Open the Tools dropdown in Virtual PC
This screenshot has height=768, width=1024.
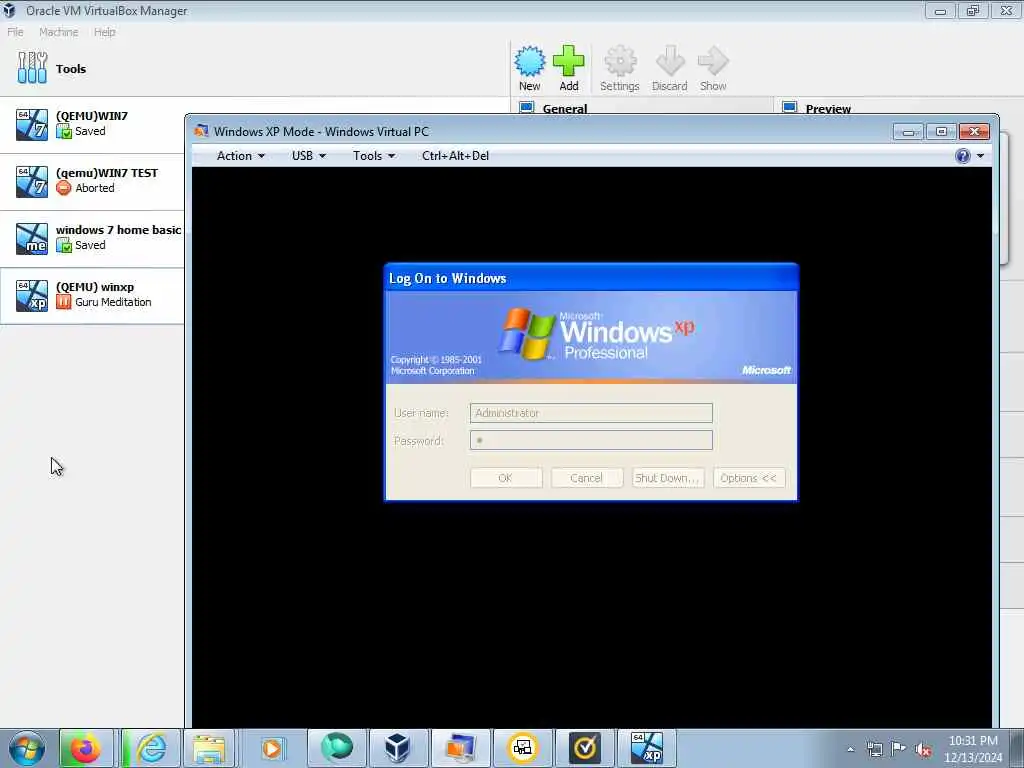click(x=374, y=156)
